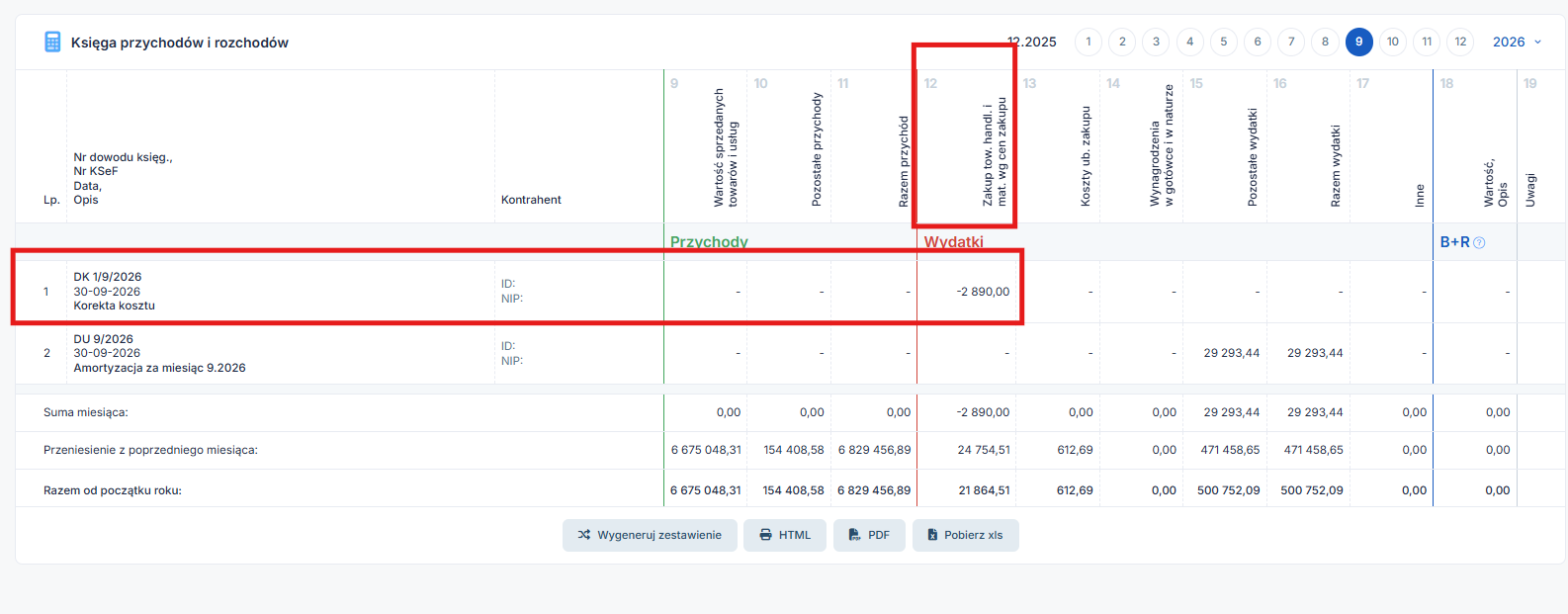Image resolution: width=1568 pixels, height=614 pixels.
Task: Expand the 2026 year dropdown
Action: pos(1517,42)
